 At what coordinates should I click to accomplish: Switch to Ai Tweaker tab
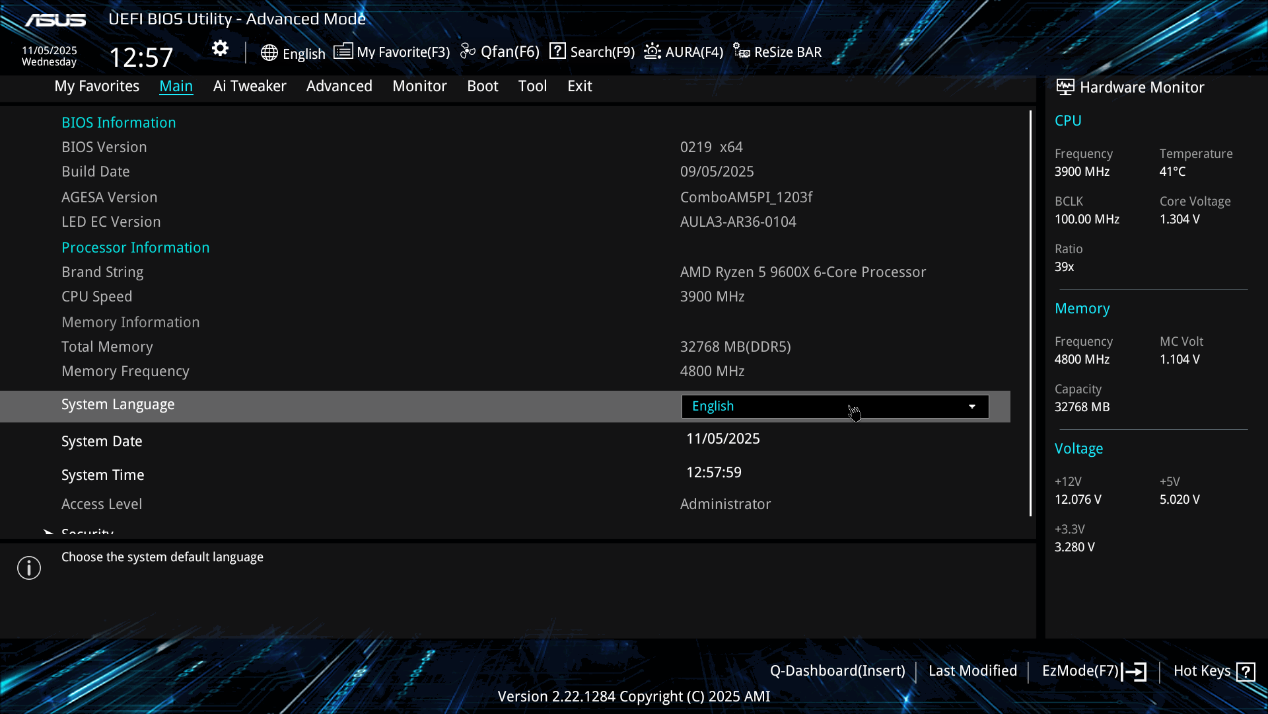(x=249, y=86)
